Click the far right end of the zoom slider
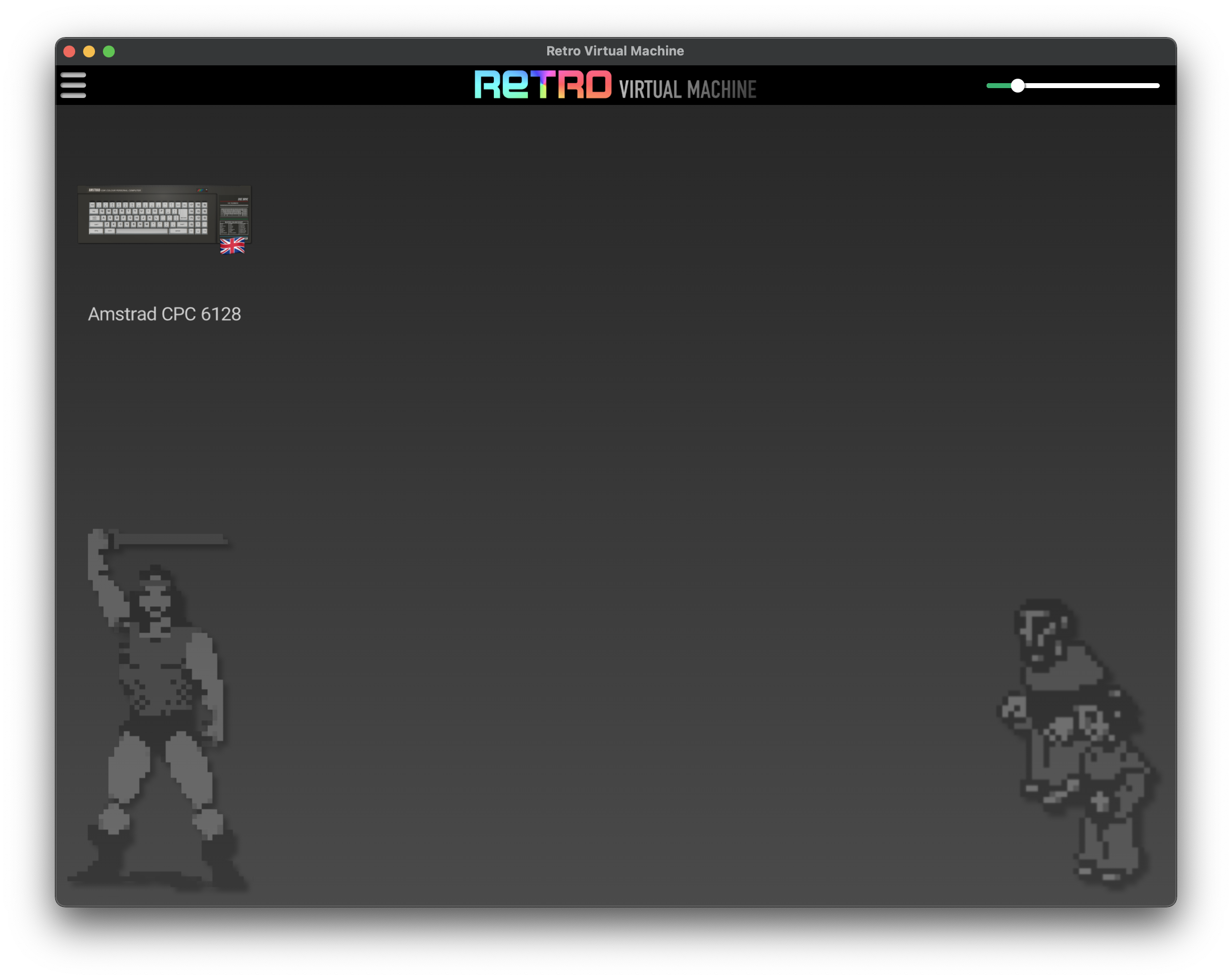This screenshot has height=980, width=1232. click(1157, 86)
